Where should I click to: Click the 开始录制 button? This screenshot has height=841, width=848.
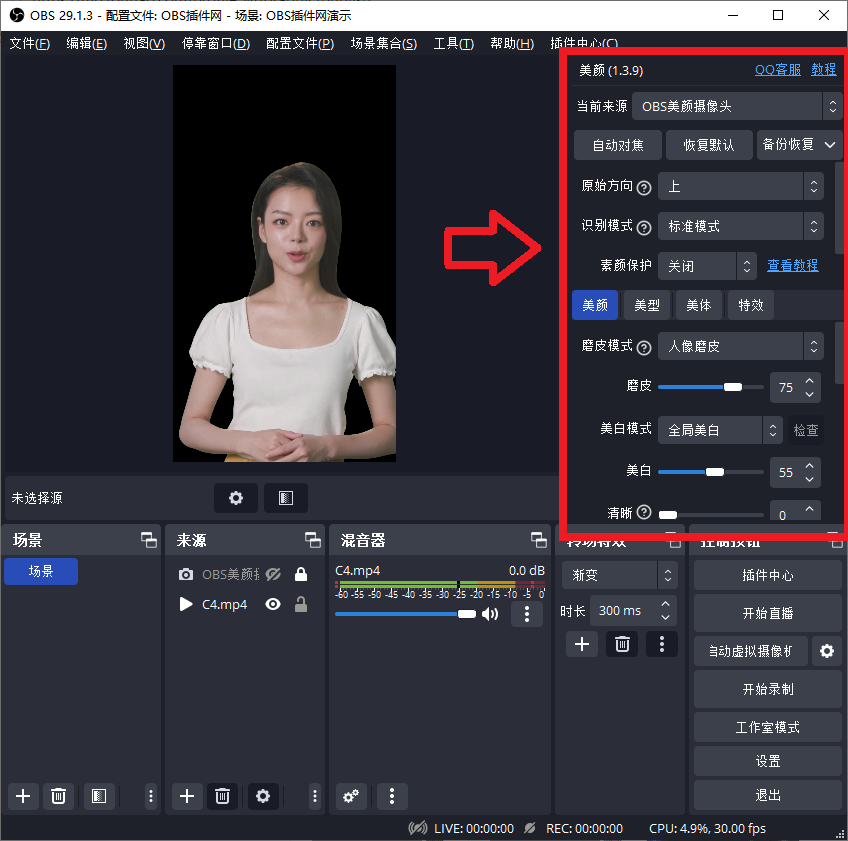(768, 689)
